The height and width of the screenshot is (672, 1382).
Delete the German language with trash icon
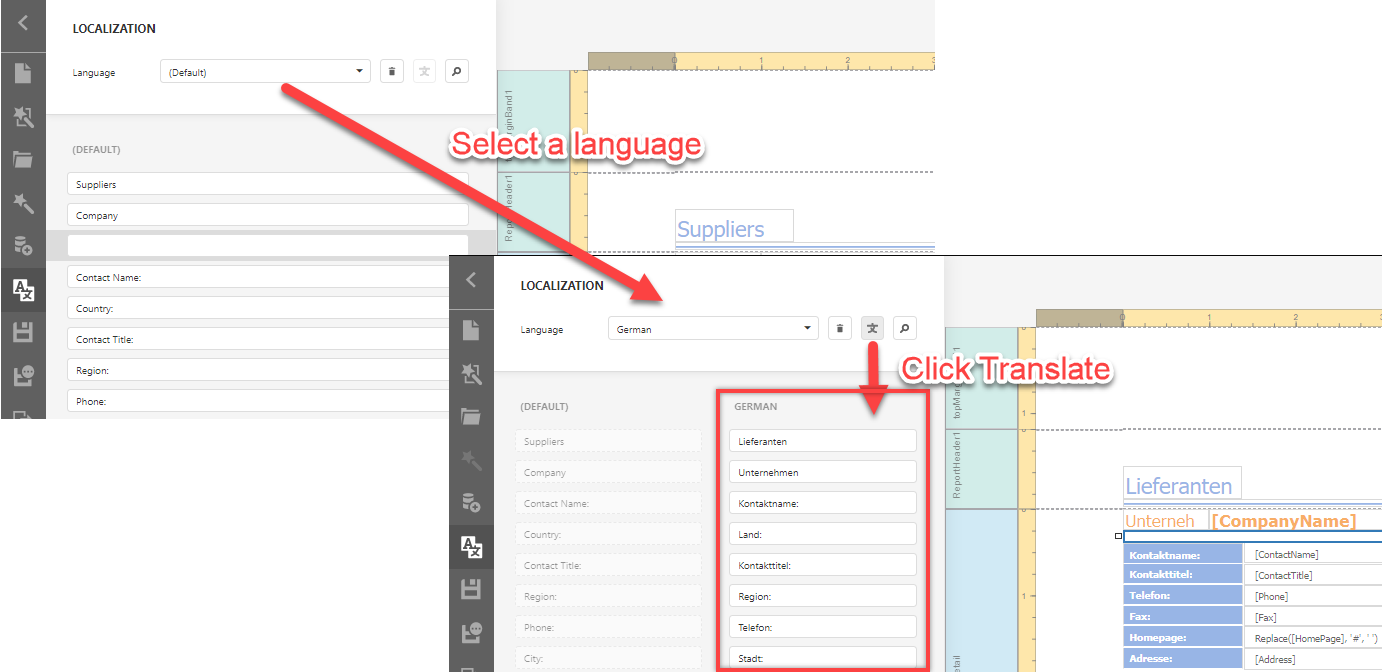pos(840,328)
